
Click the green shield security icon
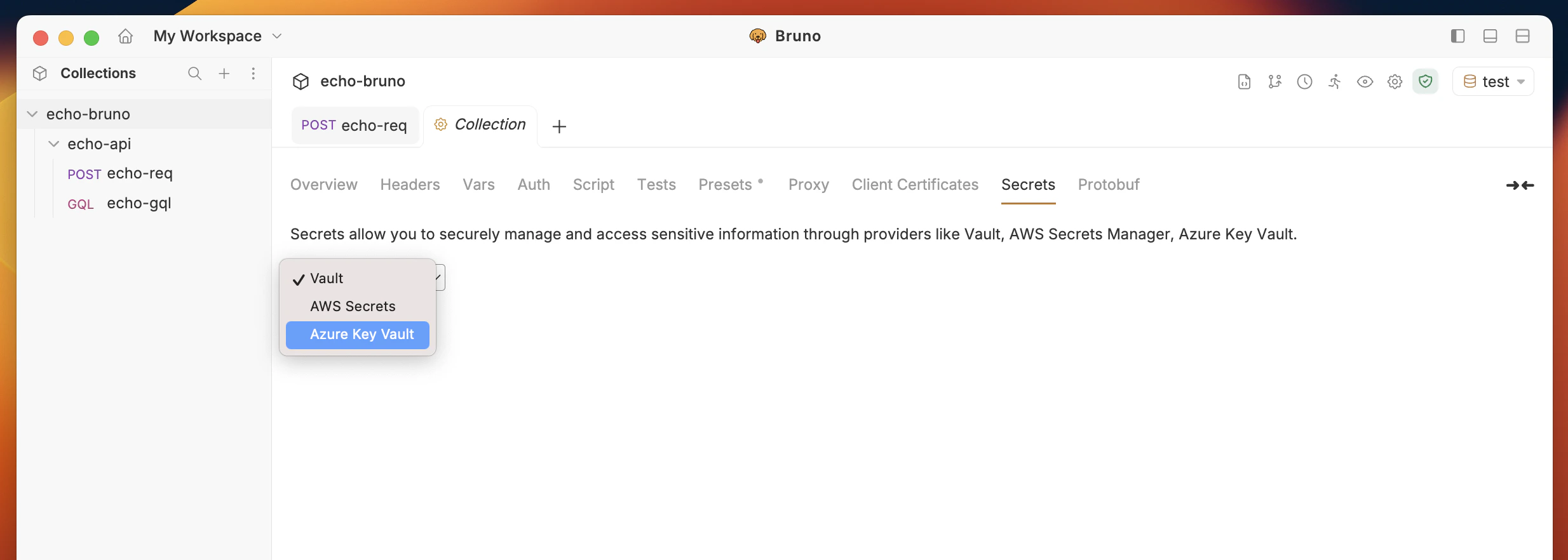click(1426, 81)
